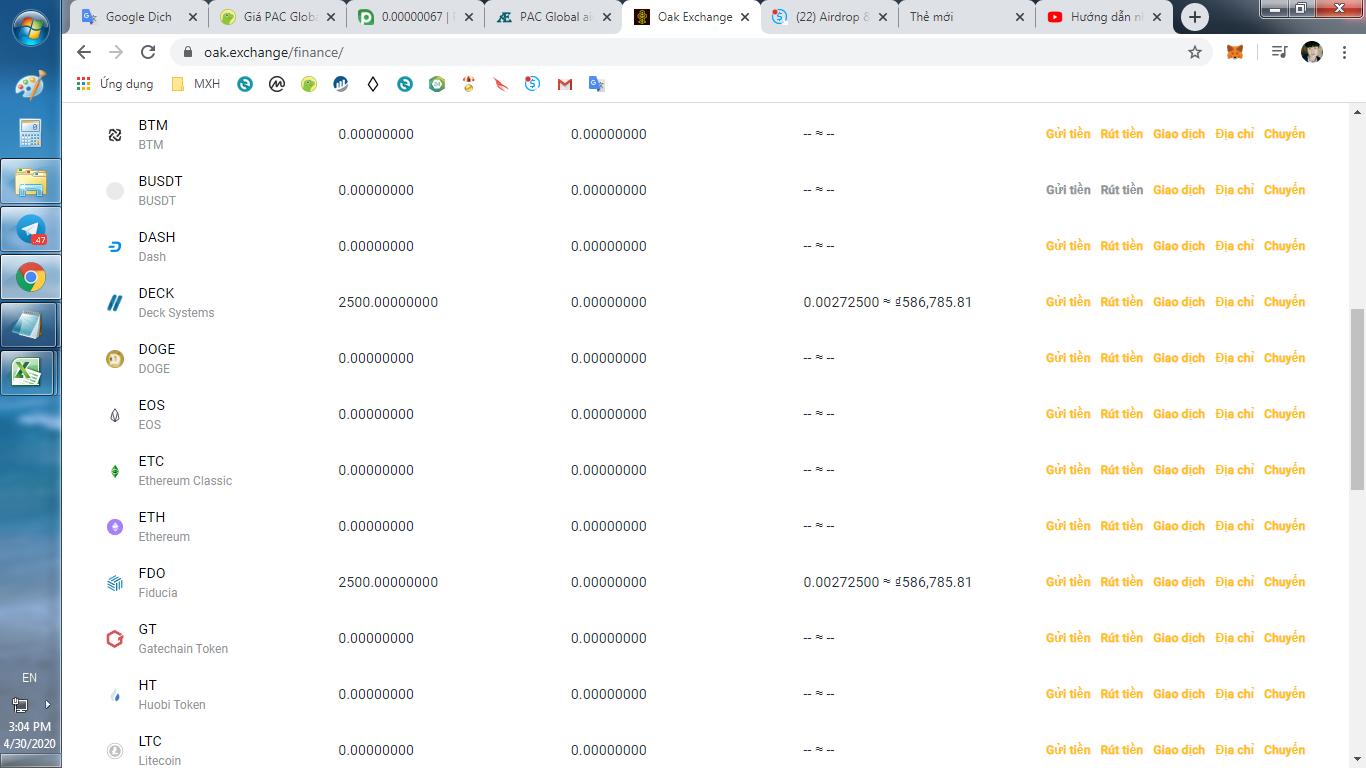This screenshot has width=1366, height=768.
Task: Click Chuyển for BTM
Action: pos(1284,134)
